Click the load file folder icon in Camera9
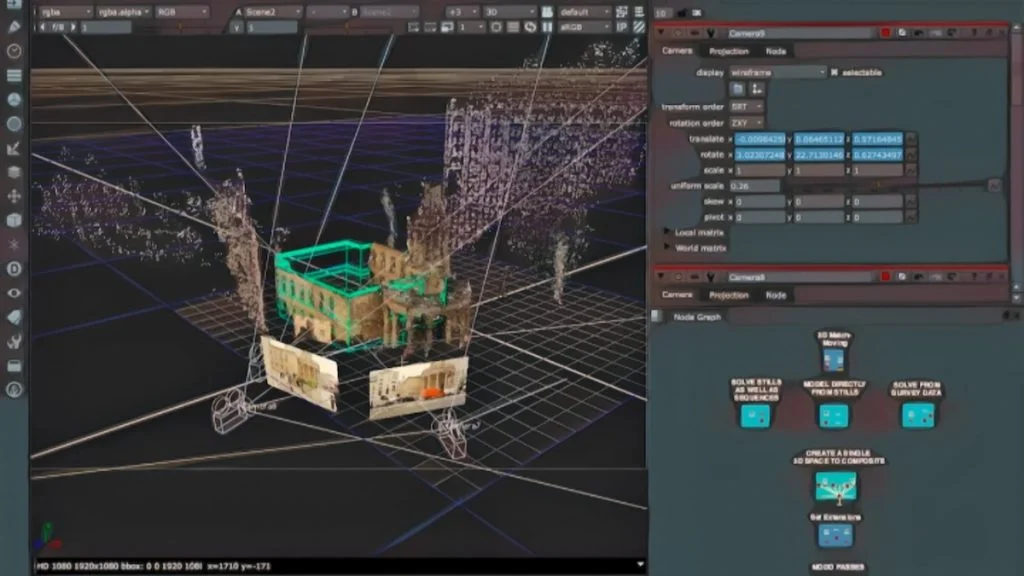 tap(736, 89)
